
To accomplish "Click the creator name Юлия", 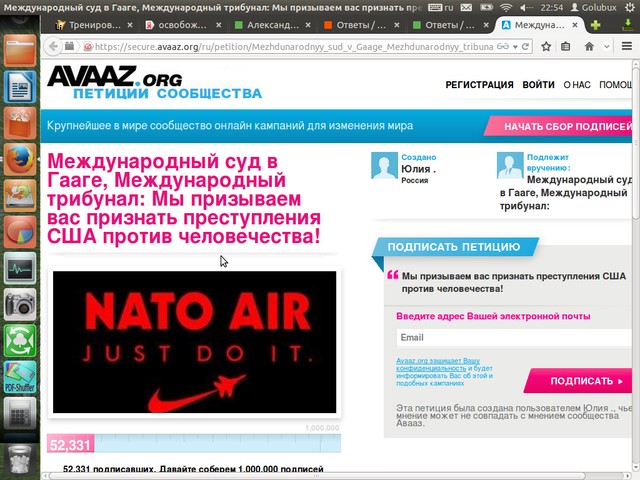I will click(418, 169).
